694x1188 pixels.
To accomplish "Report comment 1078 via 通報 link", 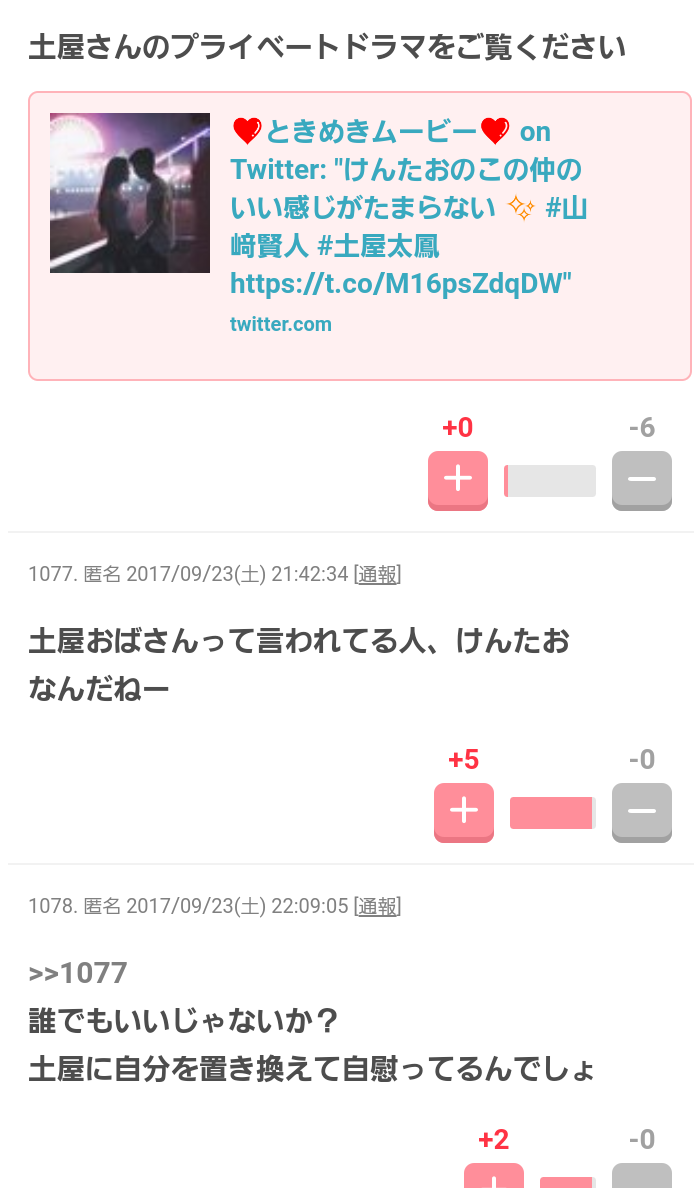I will tap(377, 906).
